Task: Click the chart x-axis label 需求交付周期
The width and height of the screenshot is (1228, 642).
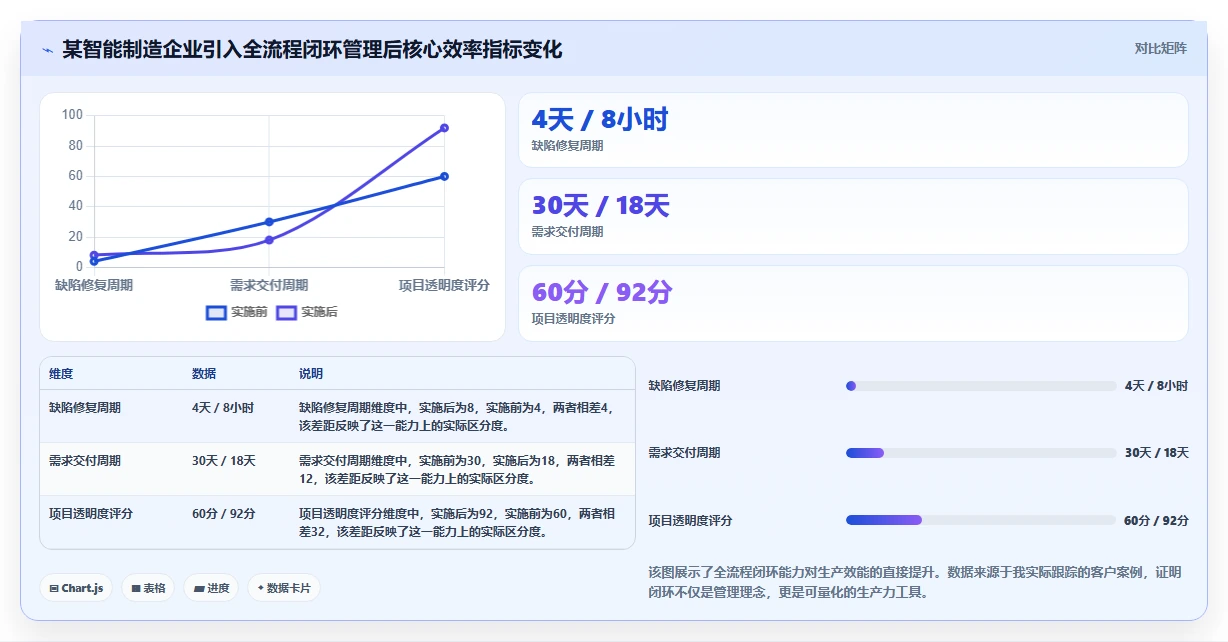Action: coord(269,285)
